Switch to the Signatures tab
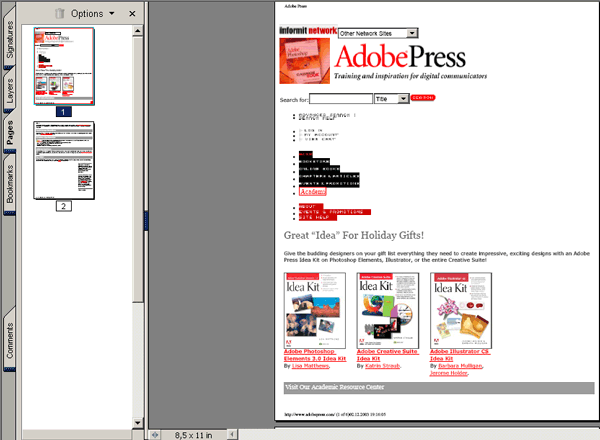 pos(9,39)
